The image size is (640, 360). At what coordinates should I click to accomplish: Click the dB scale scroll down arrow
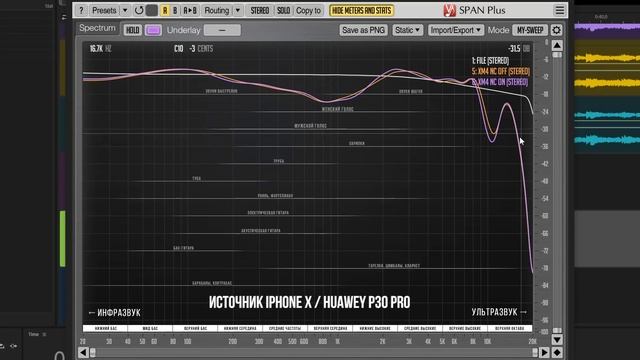click(557, 340)
